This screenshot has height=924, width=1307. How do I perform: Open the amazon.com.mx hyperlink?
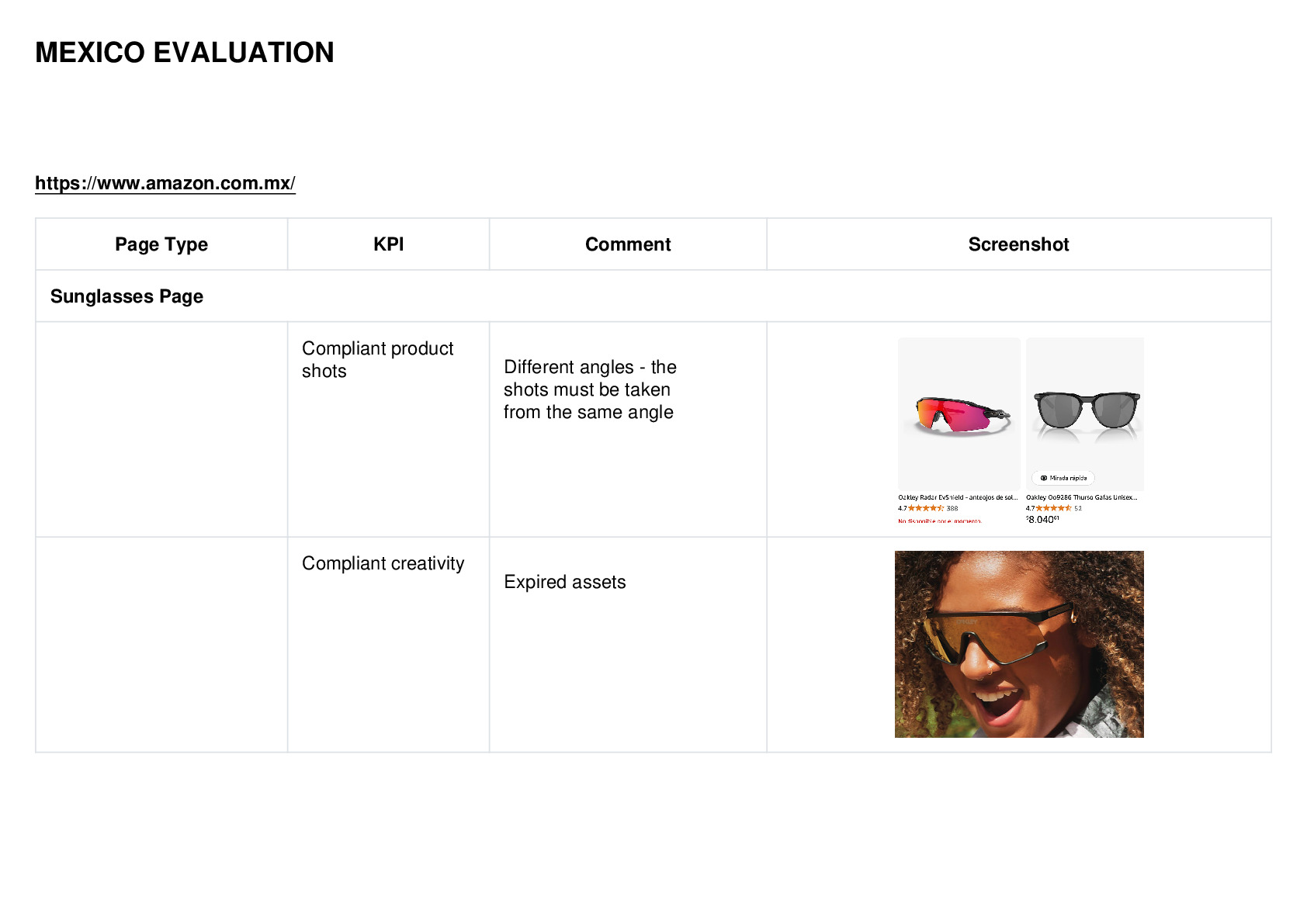tap(165, 183)
